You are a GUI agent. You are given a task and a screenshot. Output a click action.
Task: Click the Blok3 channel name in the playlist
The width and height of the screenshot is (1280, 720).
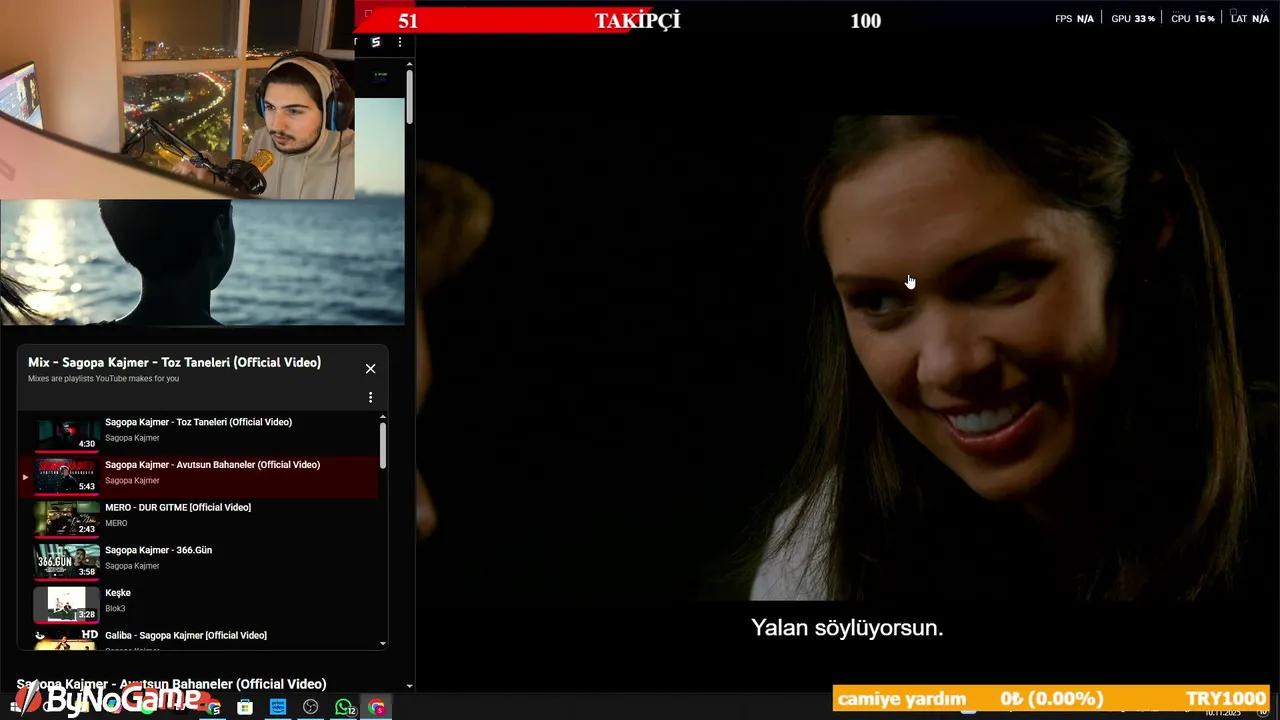point(116,608)
